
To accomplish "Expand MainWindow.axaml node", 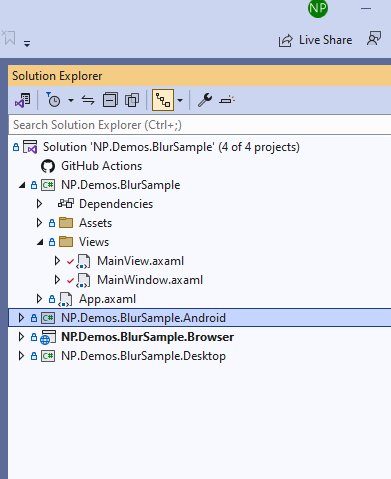I will 57,280.
